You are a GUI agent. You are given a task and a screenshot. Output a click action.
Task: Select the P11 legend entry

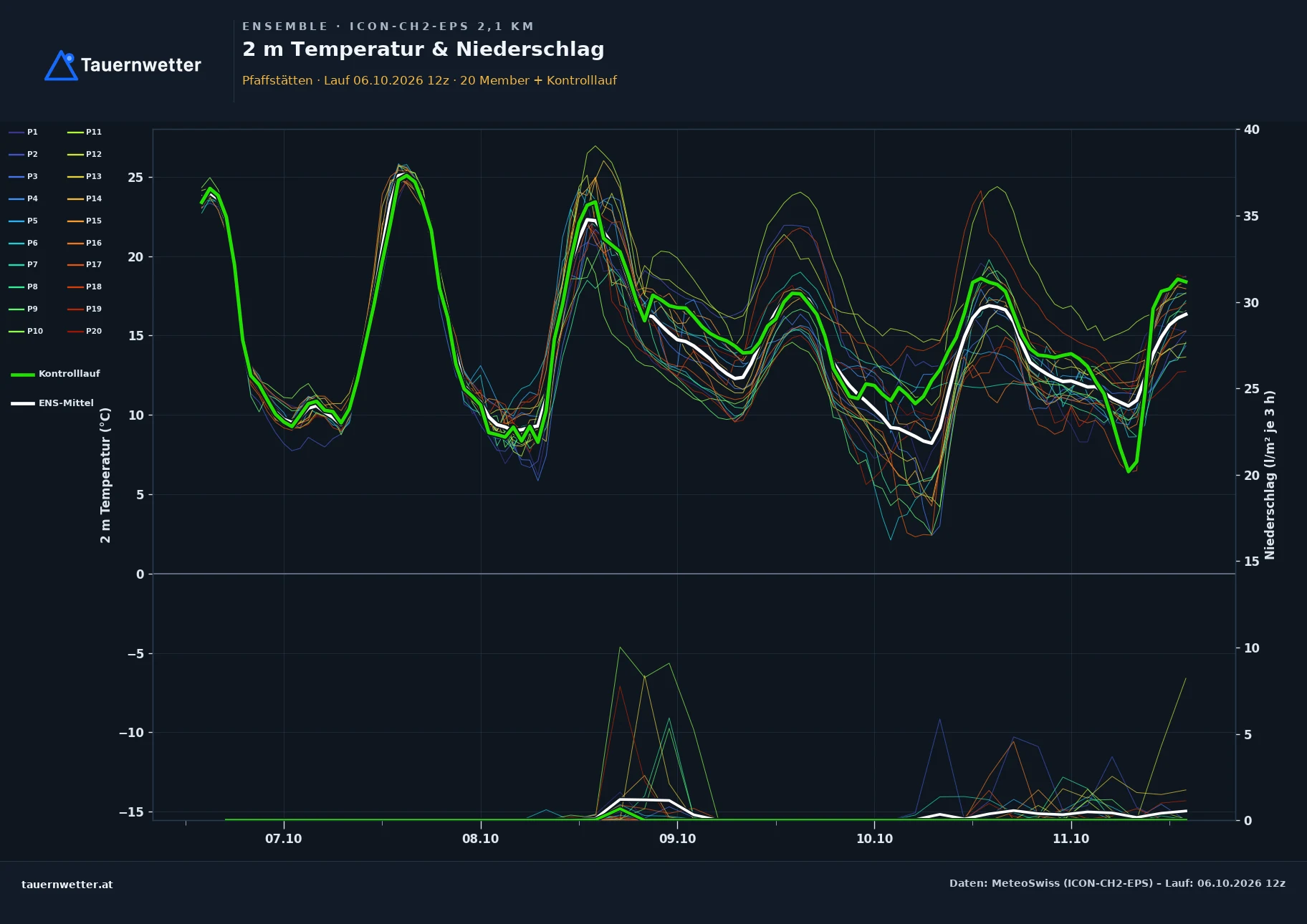click(x=85, y=132)
